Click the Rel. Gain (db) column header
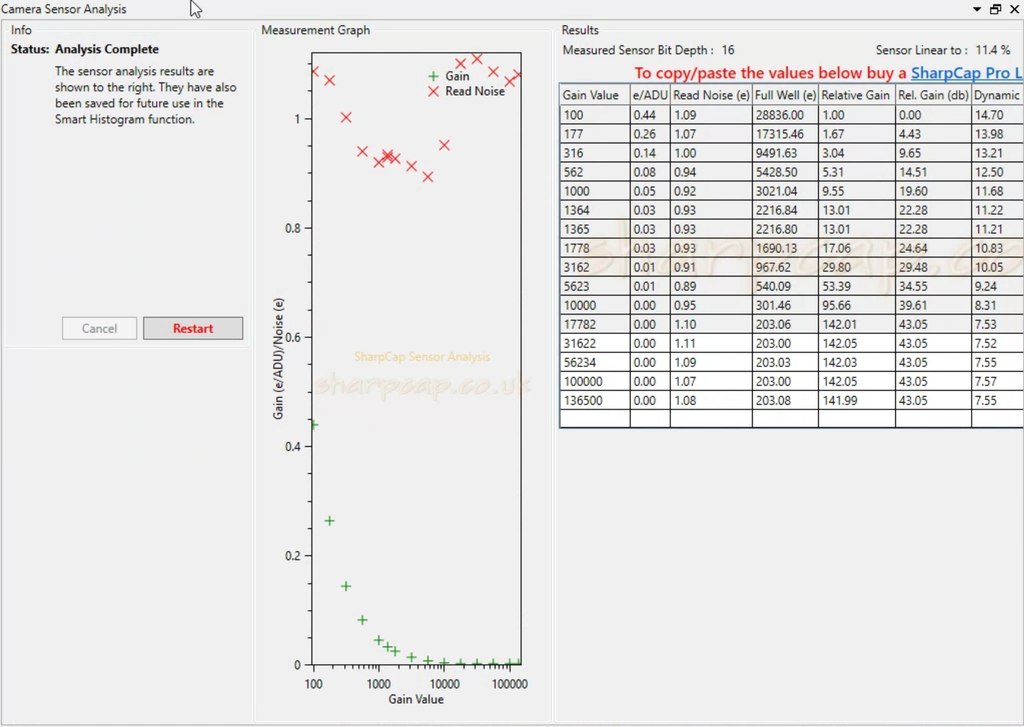The height and width of the screenshot is (727, 1024). click(x=933, y=95)
